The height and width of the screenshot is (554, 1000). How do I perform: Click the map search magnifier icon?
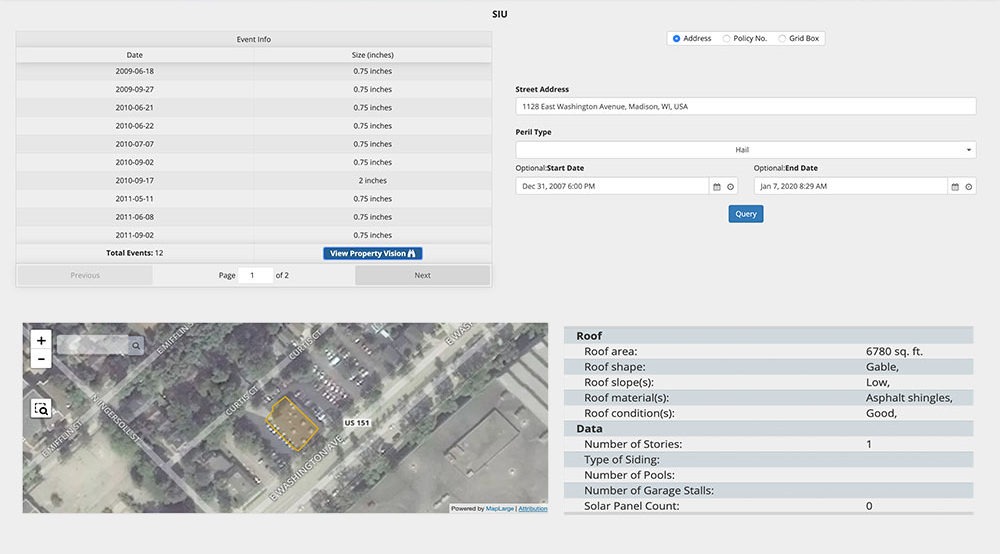click(x=136, y=346)
